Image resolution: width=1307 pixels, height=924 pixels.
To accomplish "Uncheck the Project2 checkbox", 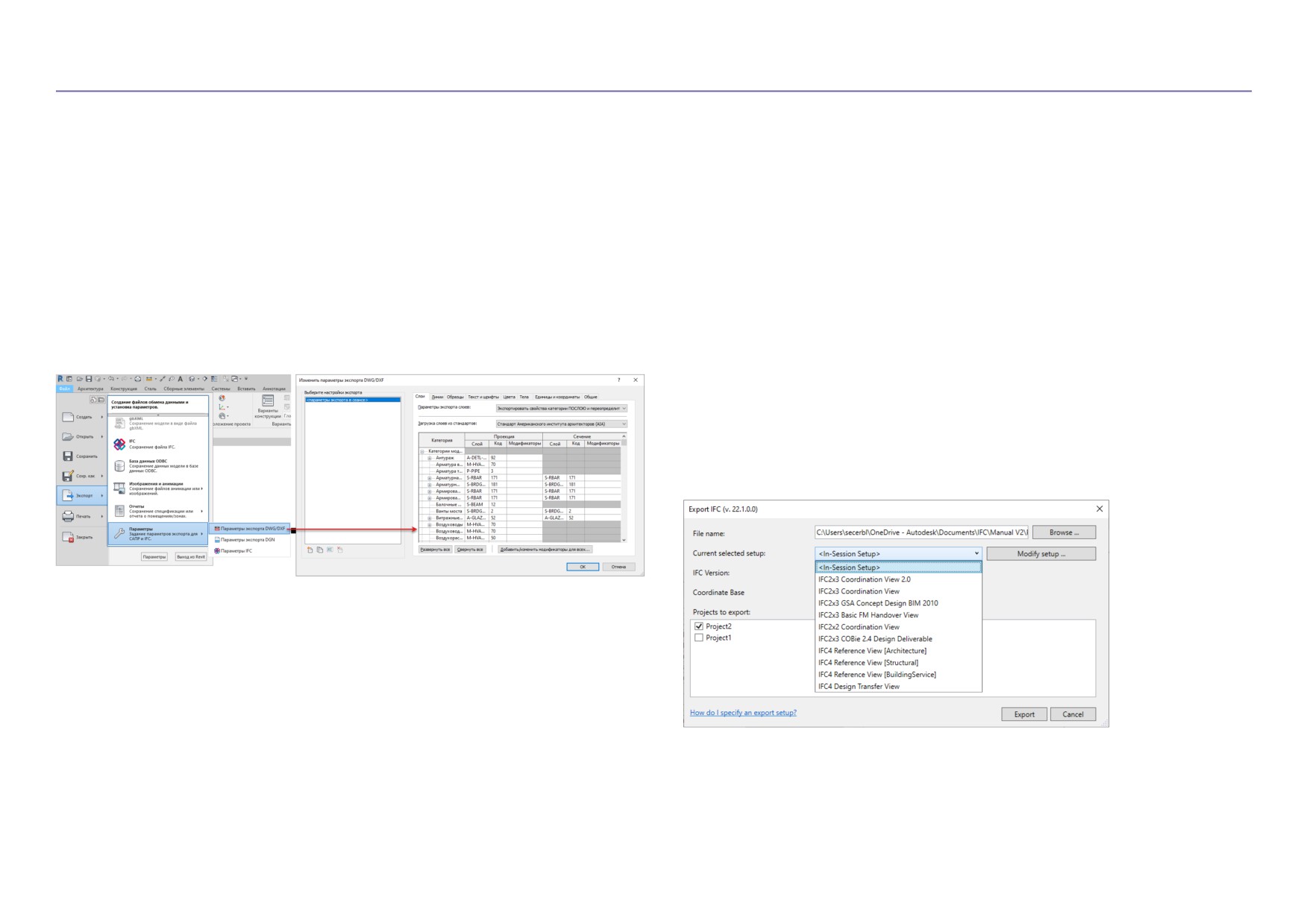I will click(699, 626).
